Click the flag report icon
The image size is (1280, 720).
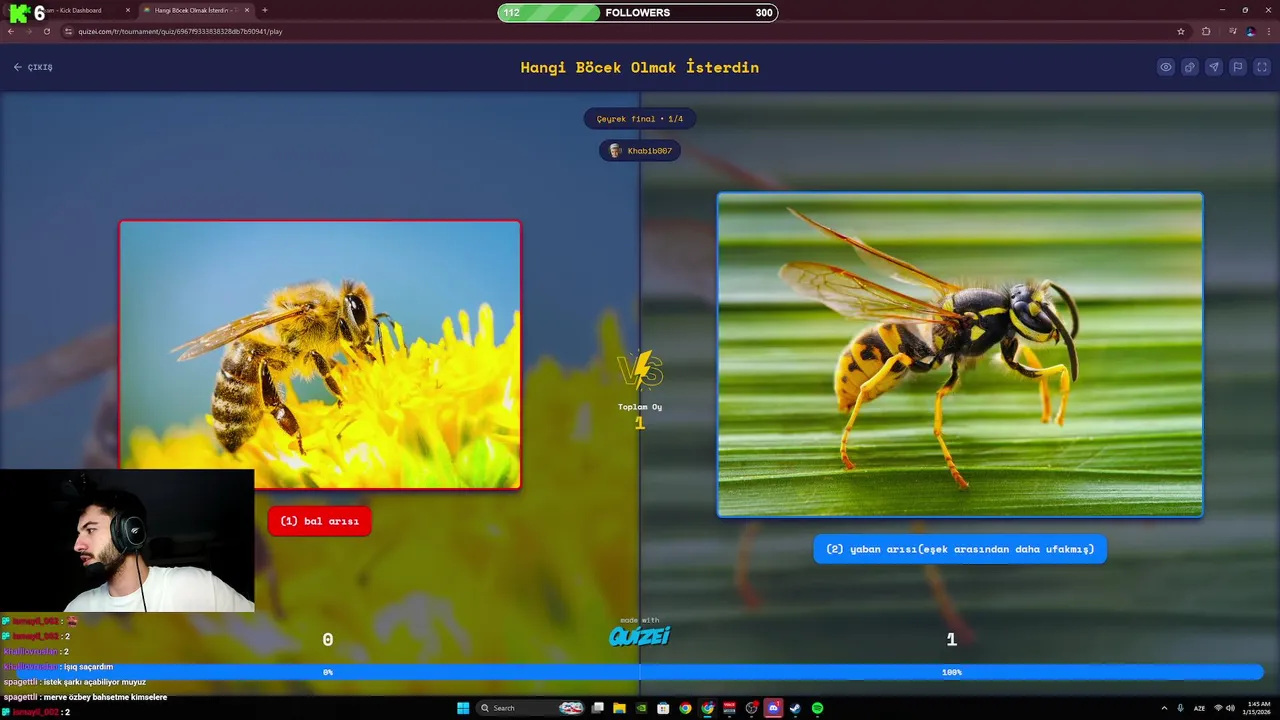point(1238,67)
